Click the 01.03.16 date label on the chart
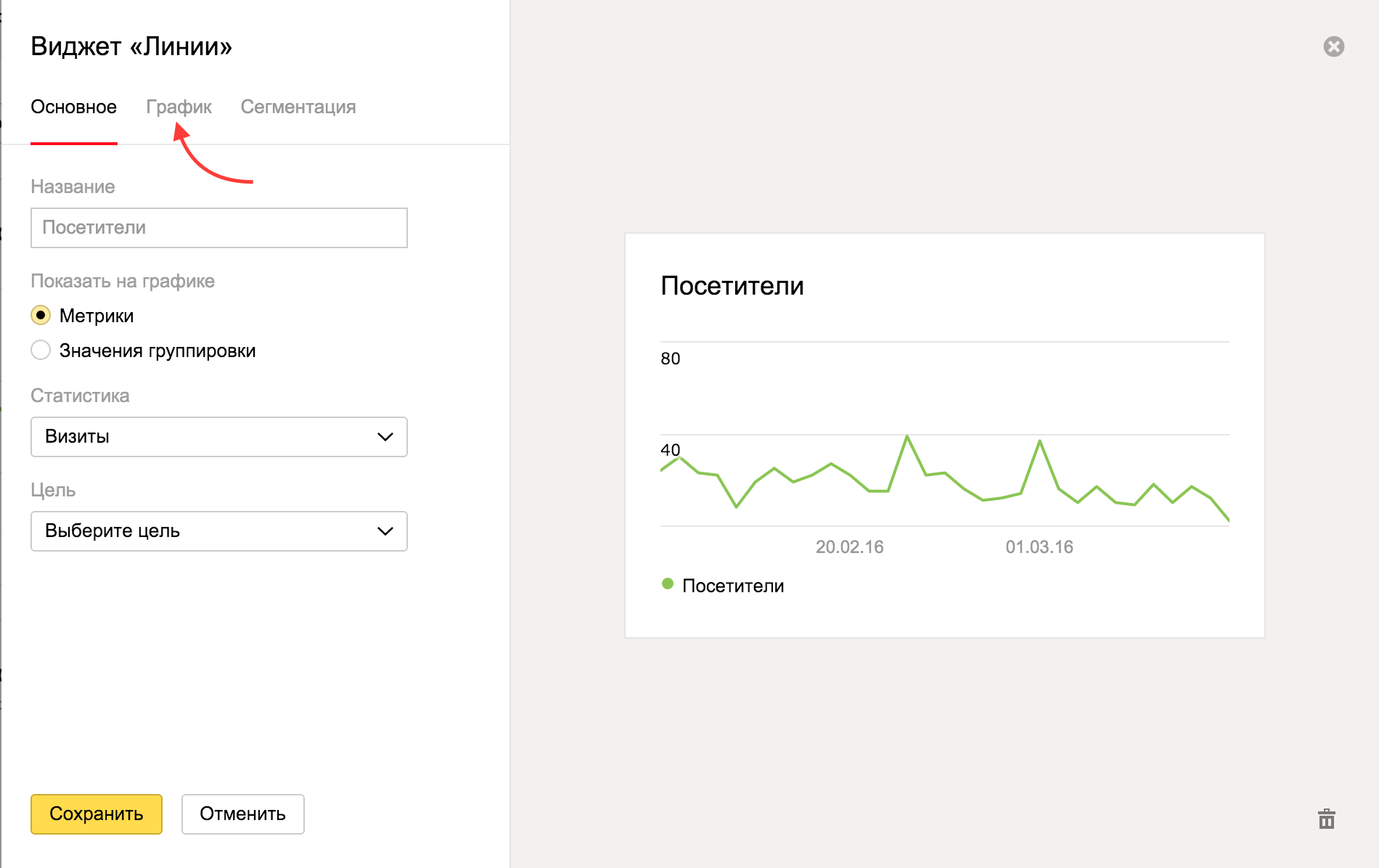1379x868 pixels. click(1039, 547)
